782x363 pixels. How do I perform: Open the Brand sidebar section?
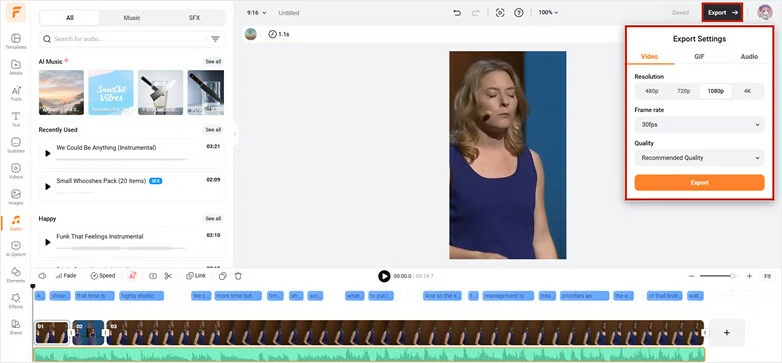pos(15,326)
